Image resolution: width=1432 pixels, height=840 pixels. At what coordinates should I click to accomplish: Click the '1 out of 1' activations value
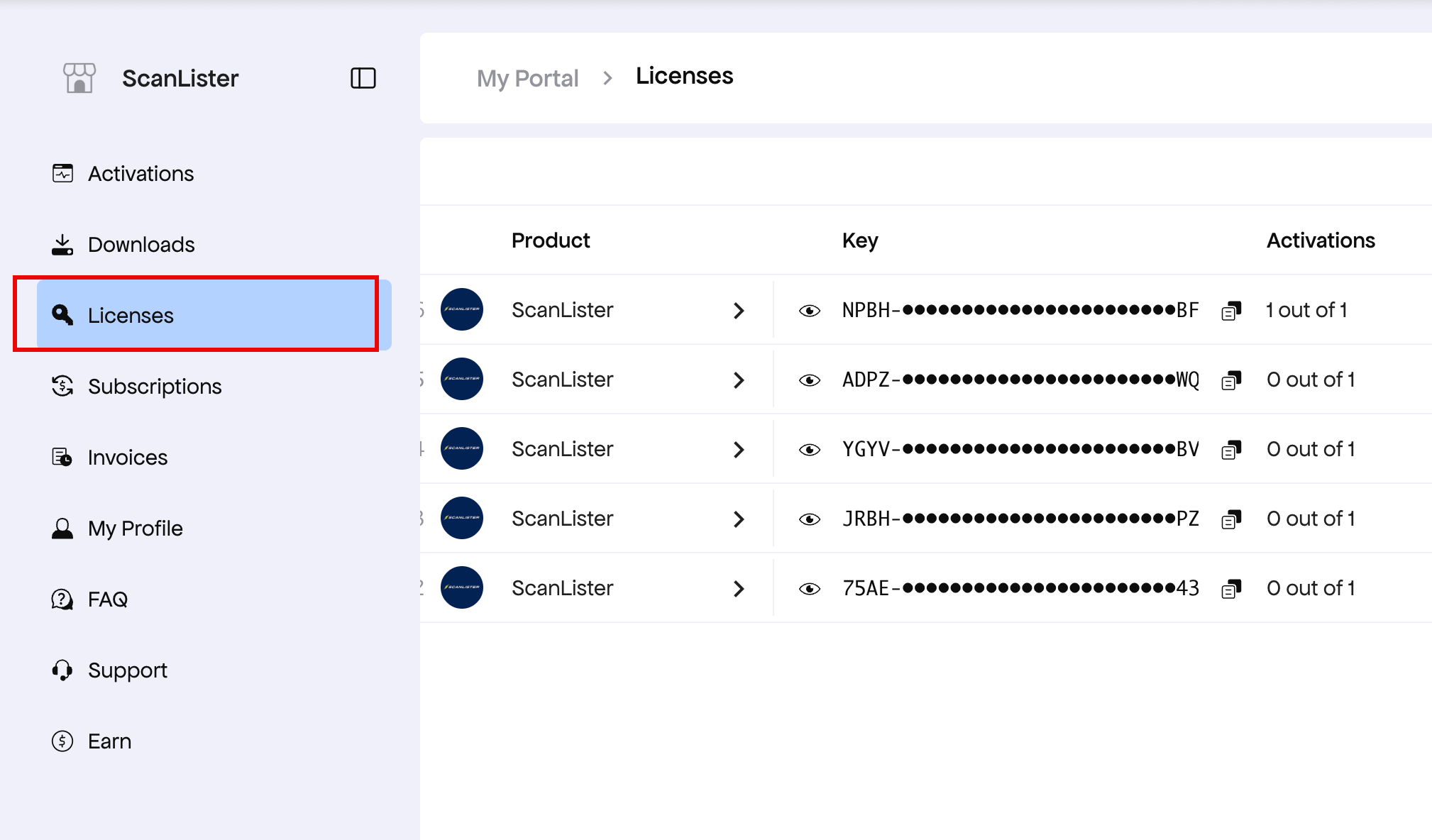click(x=1306, y=310)
